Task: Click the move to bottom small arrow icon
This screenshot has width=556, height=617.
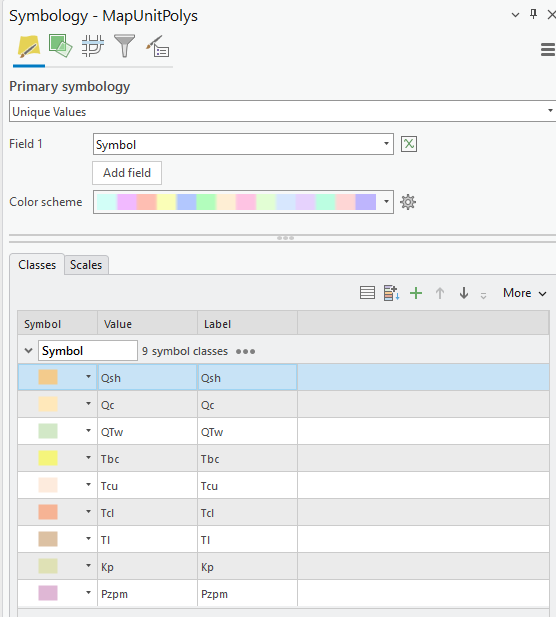Action: tap(484, 295)
